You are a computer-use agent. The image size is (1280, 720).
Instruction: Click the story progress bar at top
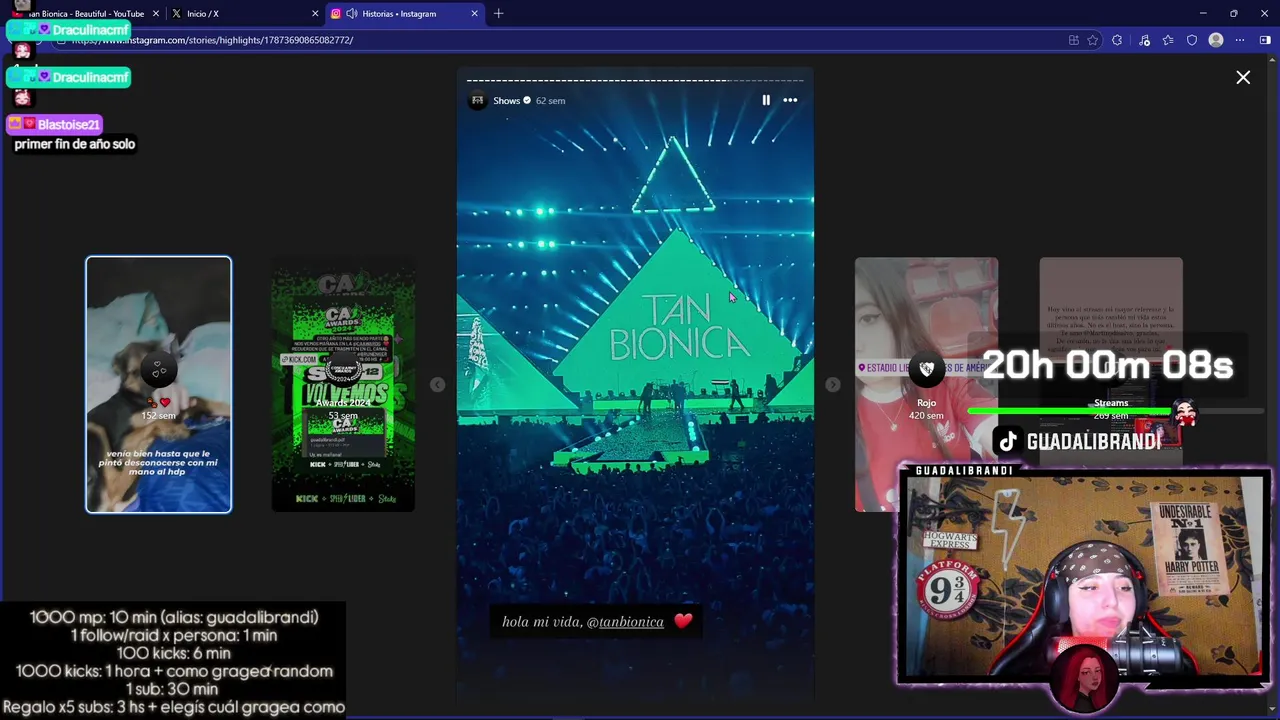(635, 80)
